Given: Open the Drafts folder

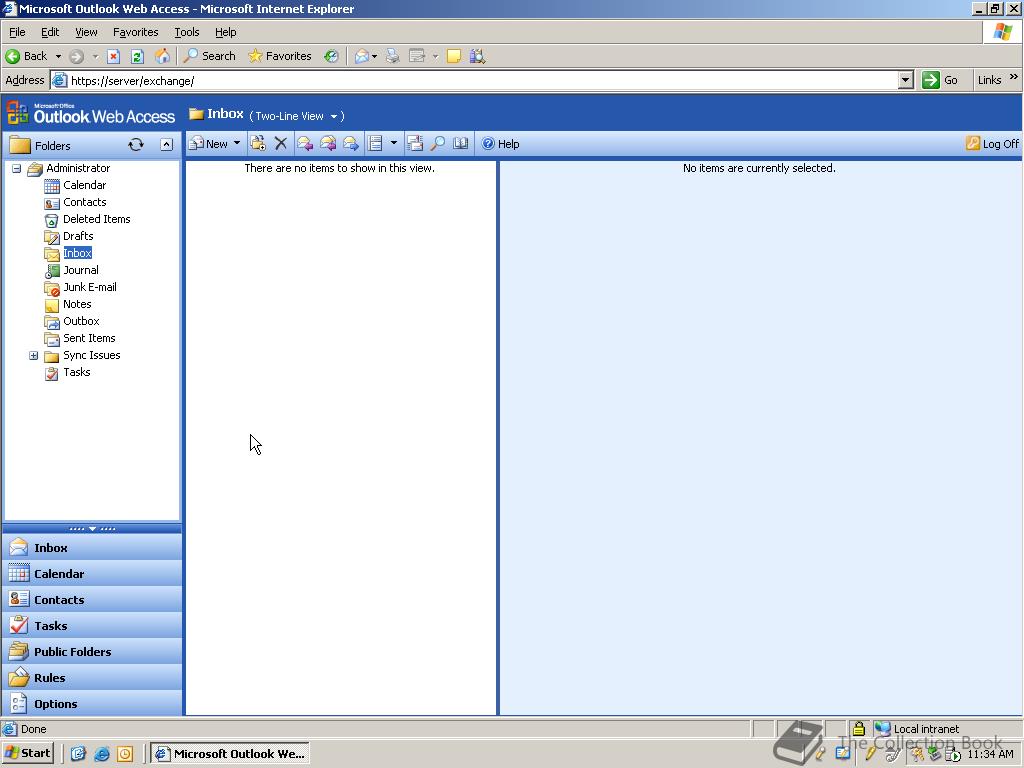Looking at the screenshot, I should pyautogui.click(x=78, y=236).
